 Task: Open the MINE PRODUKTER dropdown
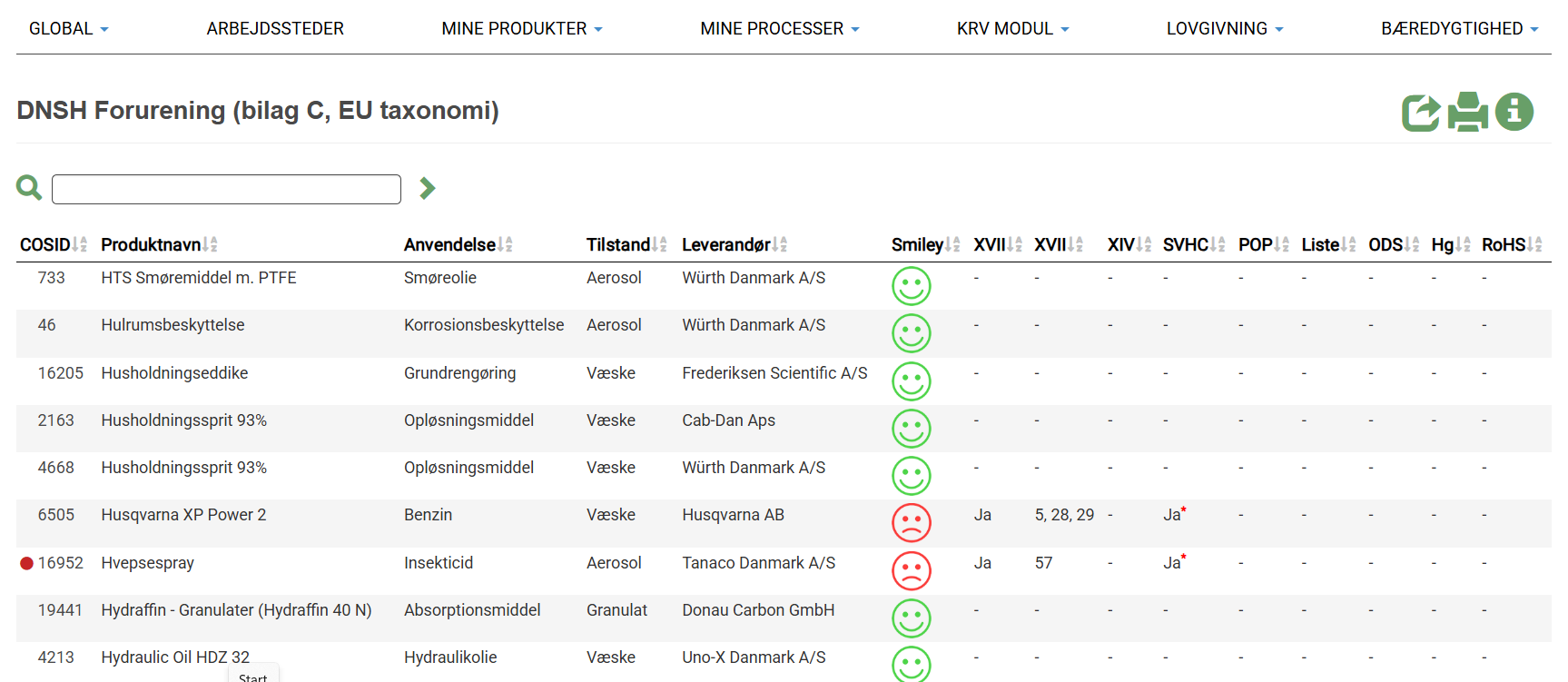click(x=522, y=29)
